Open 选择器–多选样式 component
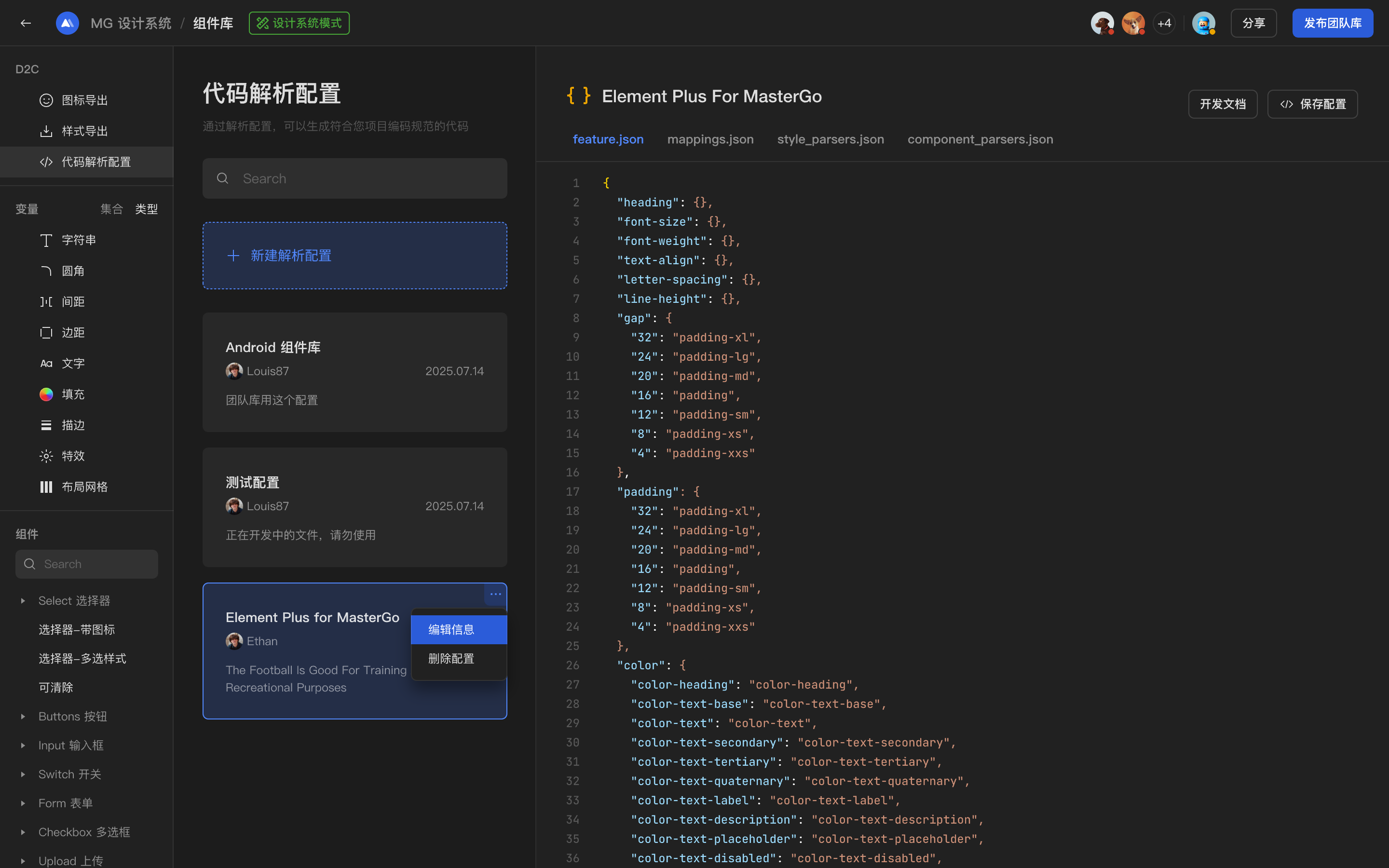The image size is (1389, 868). click(82, 659)
